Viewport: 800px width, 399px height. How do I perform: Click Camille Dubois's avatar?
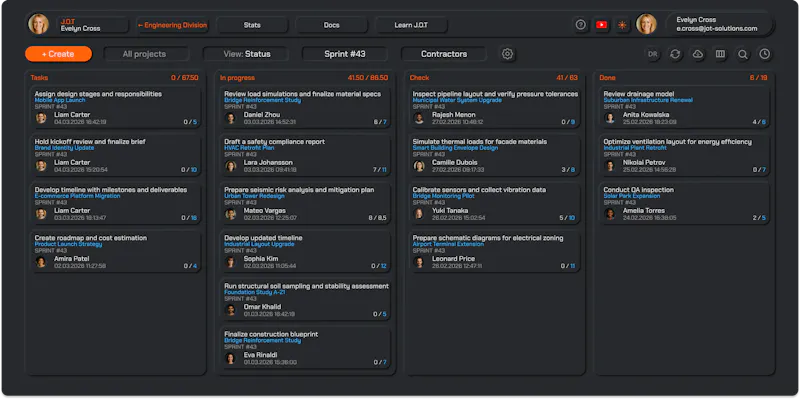419,166
